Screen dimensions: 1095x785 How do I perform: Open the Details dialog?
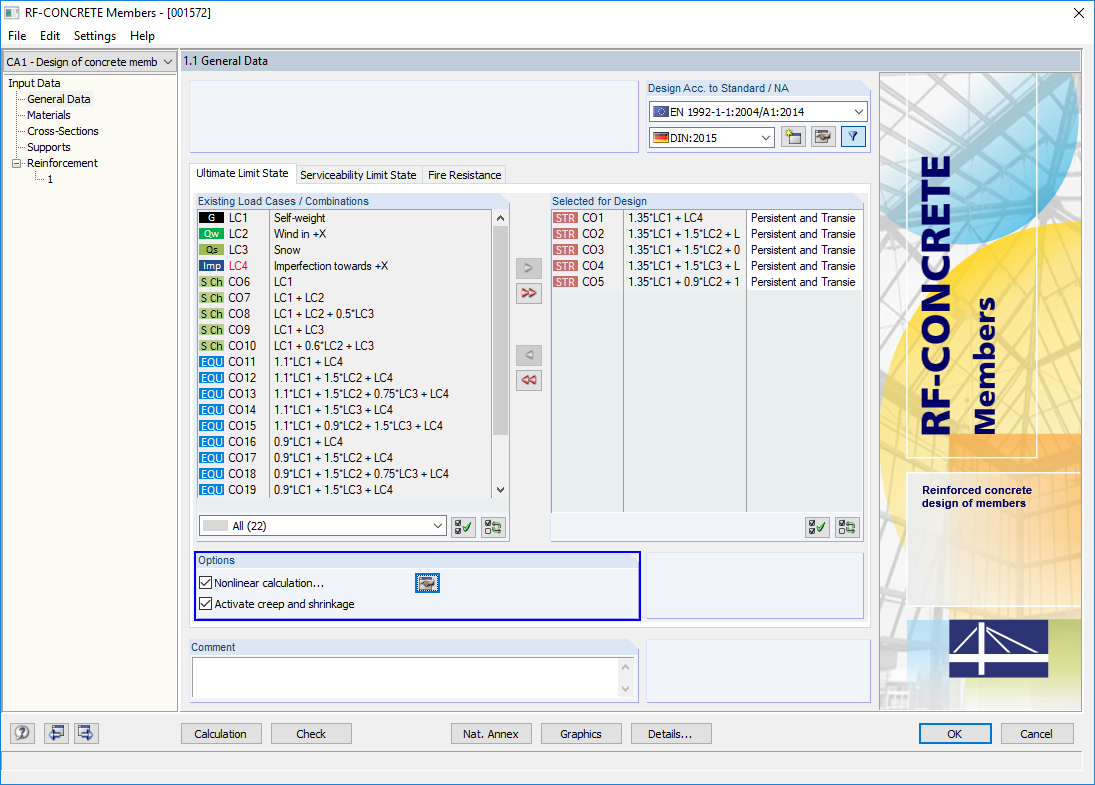670,734
